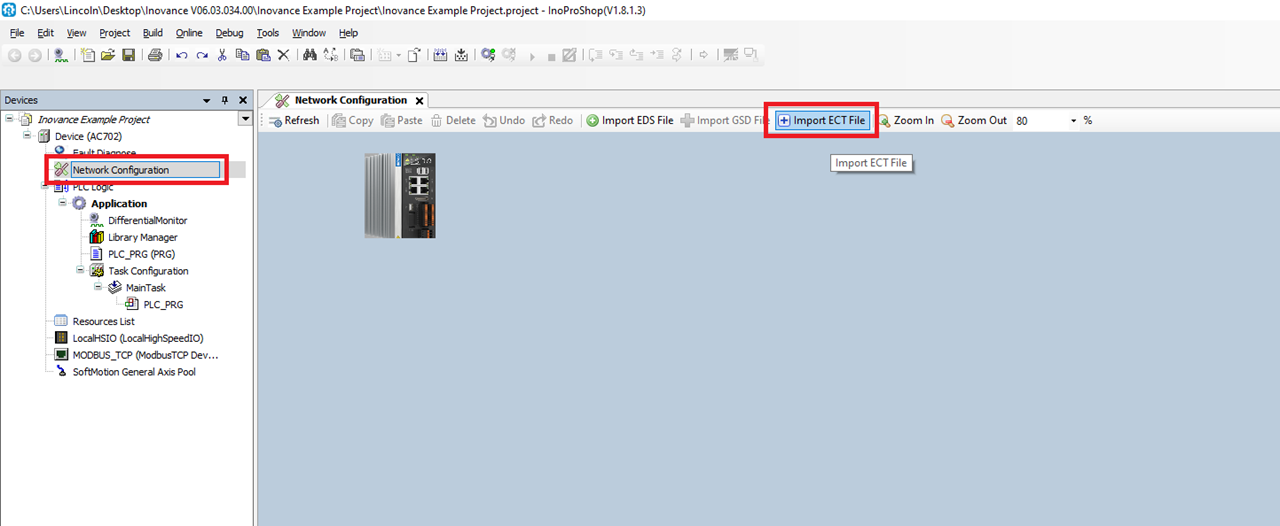Click the New project icon
The width and height of the screenshot is (1280, 526).
pos(88,55)
